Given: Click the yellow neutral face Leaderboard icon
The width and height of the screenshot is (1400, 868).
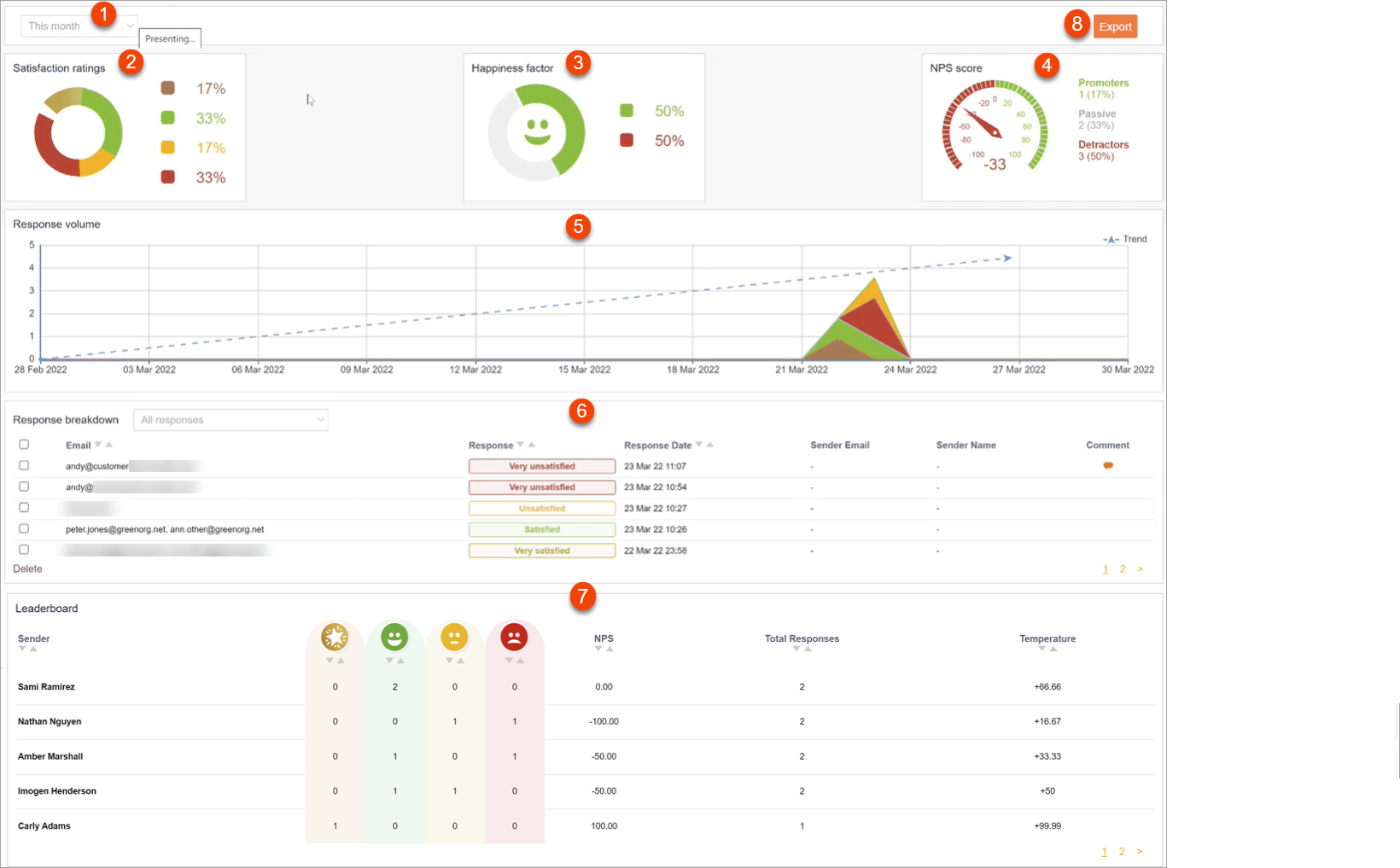Looking at the screenshot, I should (x=454, y=636).
